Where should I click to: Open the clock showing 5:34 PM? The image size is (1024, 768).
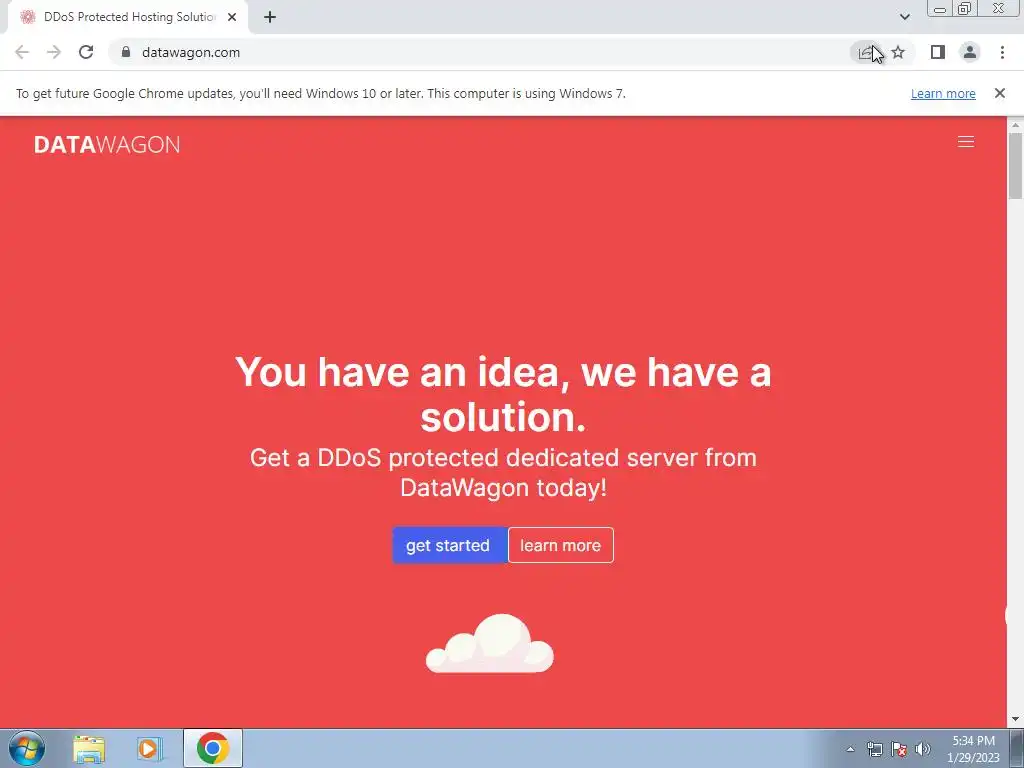(x=973, y=749)
